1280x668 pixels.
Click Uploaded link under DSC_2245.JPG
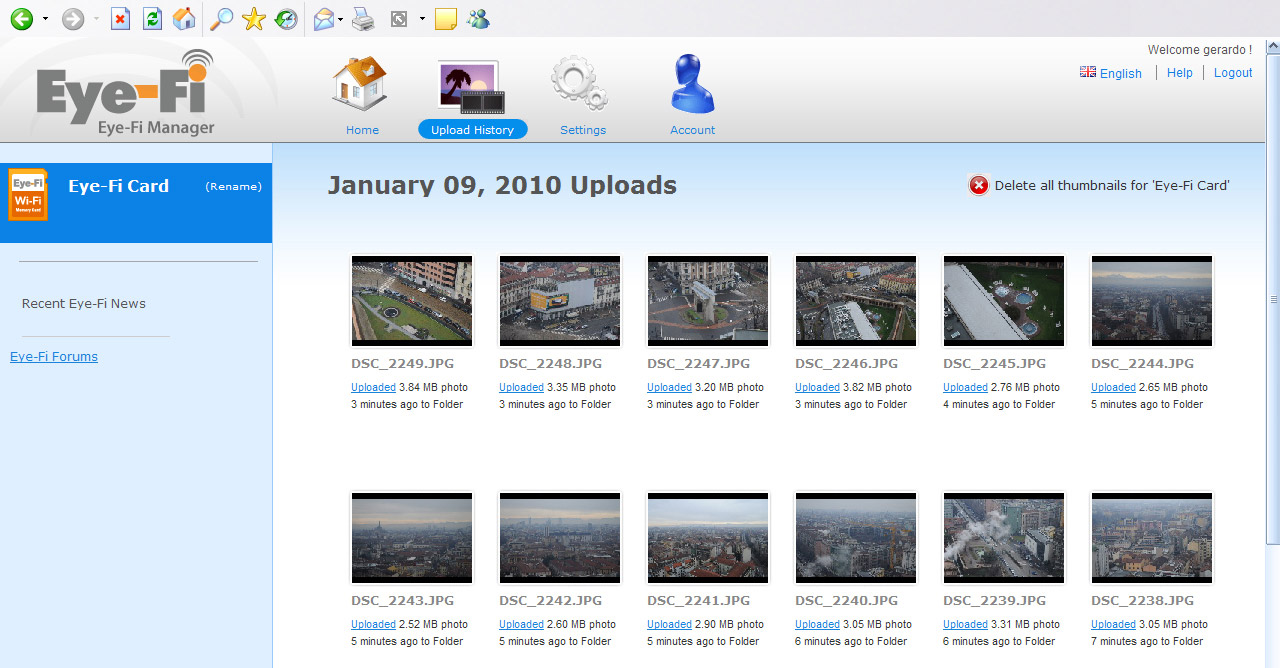[965, 387]
